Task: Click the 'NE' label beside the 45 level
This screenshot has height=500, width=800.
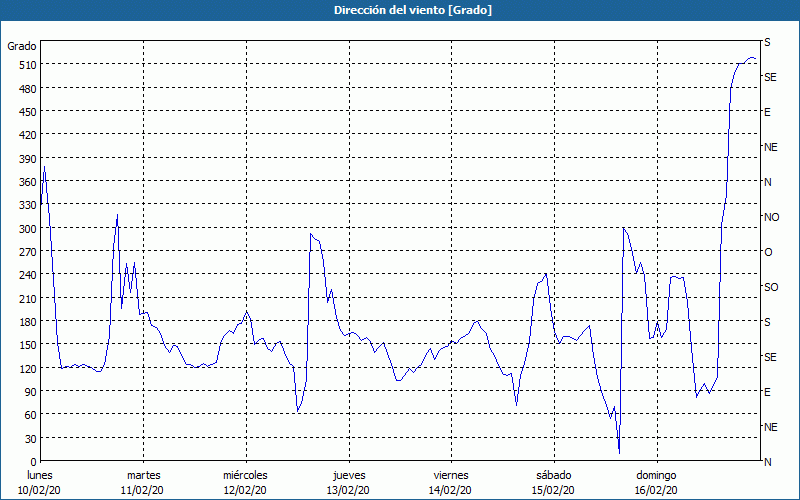Action: (771, 427)
